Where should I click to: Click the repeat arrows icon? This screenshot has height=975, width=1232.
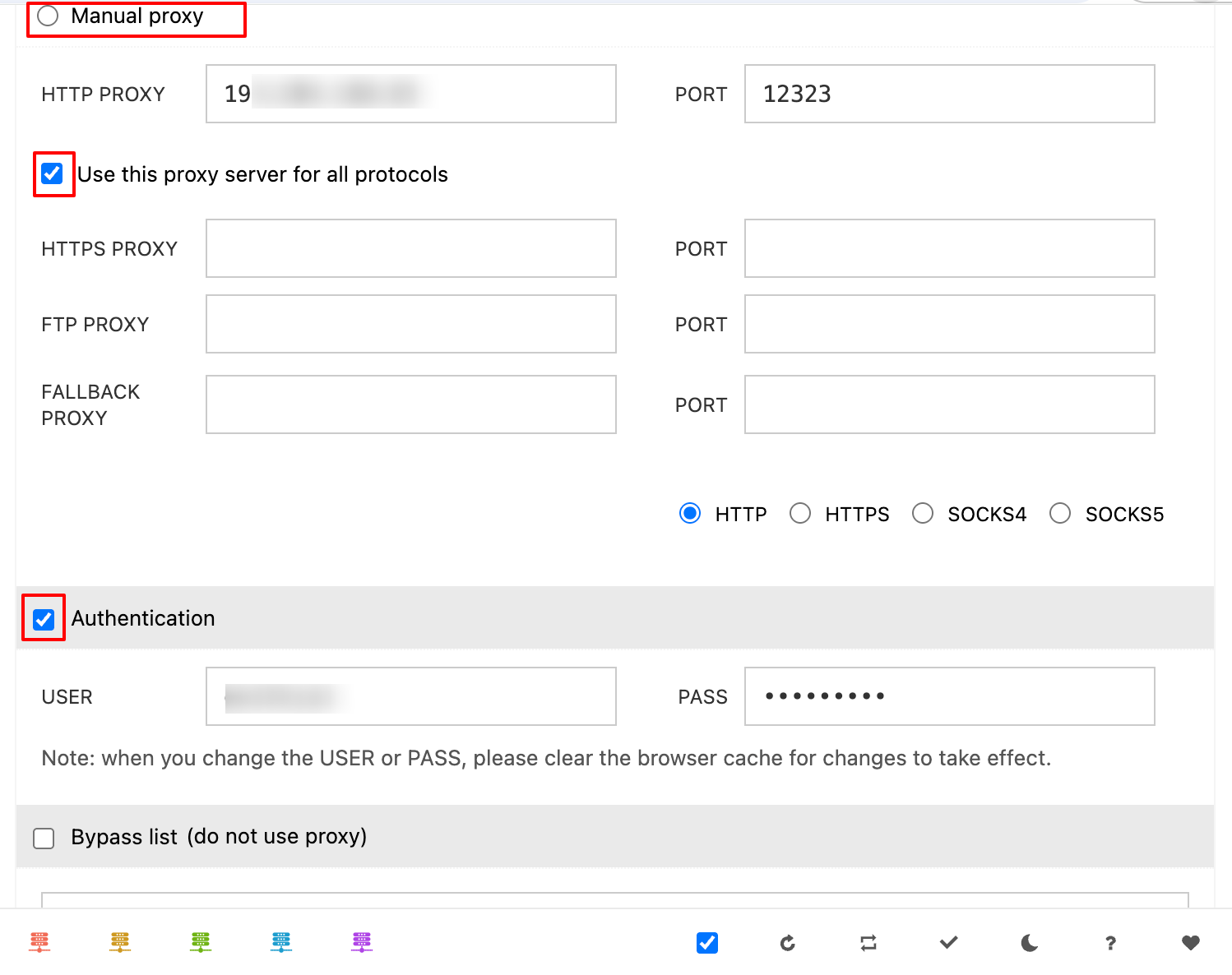[868, 943]
